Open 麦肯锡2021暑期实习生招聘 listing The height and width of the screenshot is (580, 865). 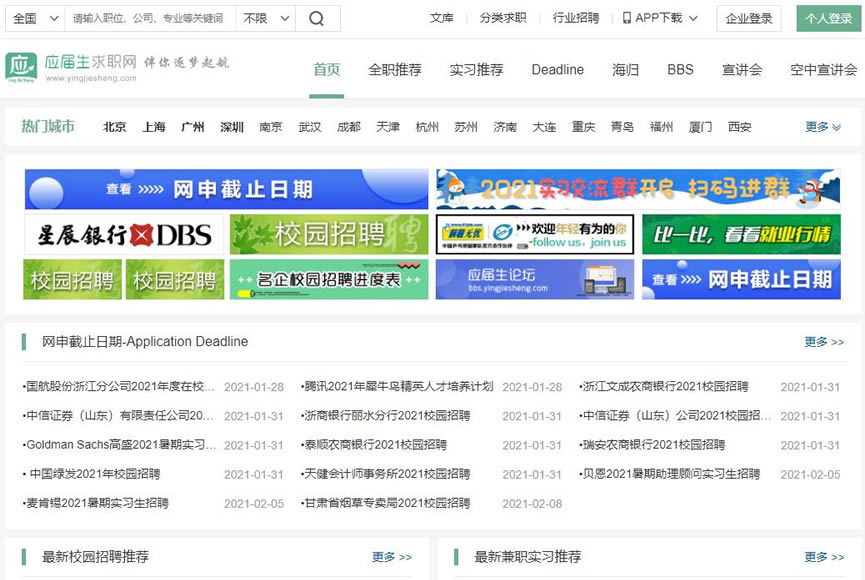pos(95,503)
